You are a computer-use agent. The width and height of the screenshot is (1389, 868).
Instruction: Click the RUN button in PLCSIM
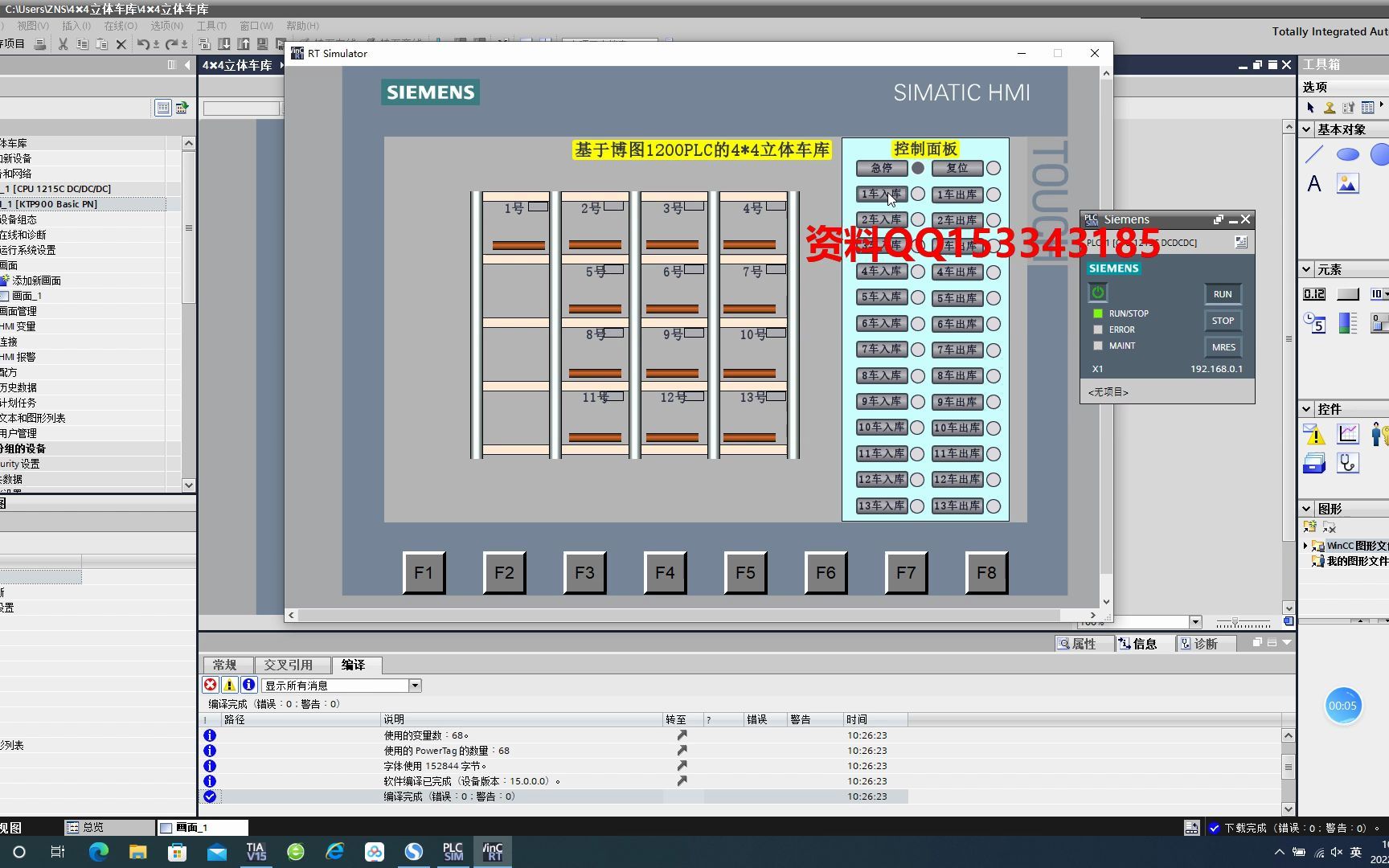1223,294
